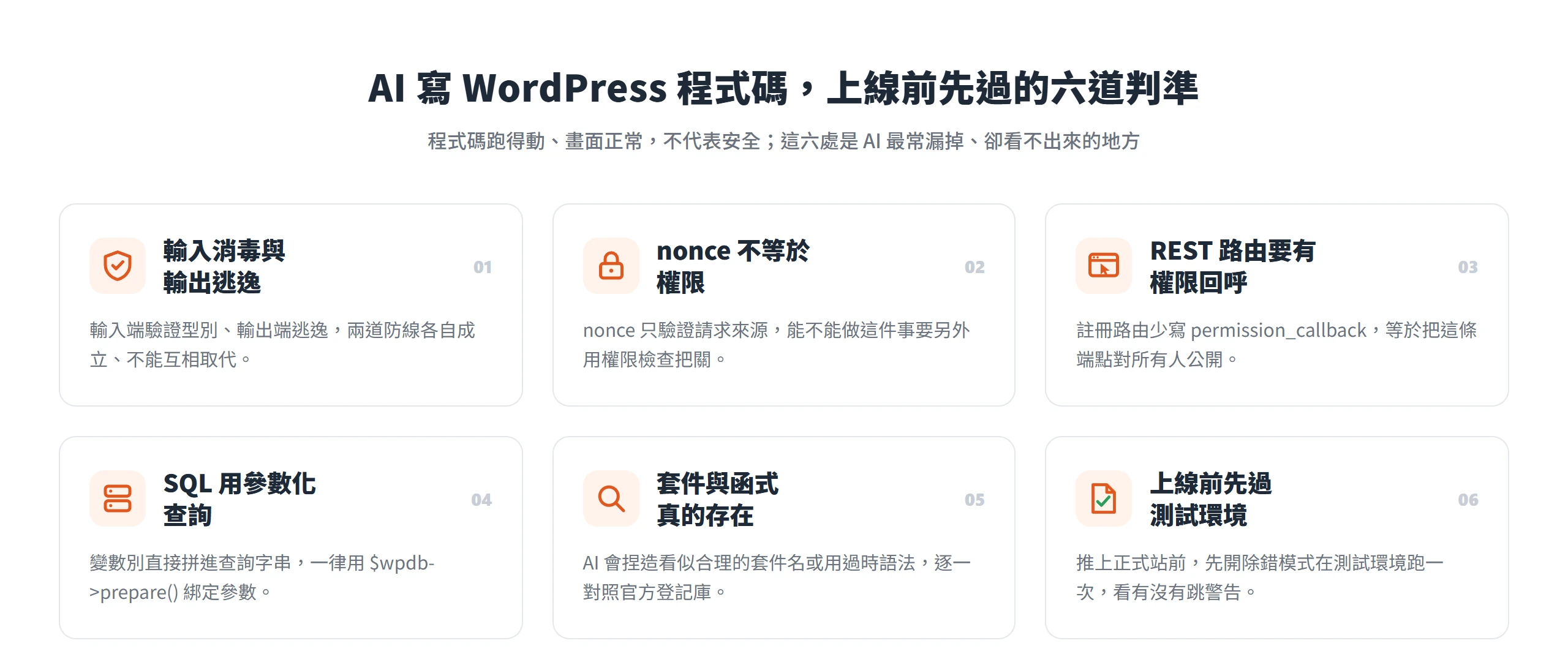Click the card title 上線前先過測試環境
Screen dimensions: 1568x654
tap(1210, 499)
